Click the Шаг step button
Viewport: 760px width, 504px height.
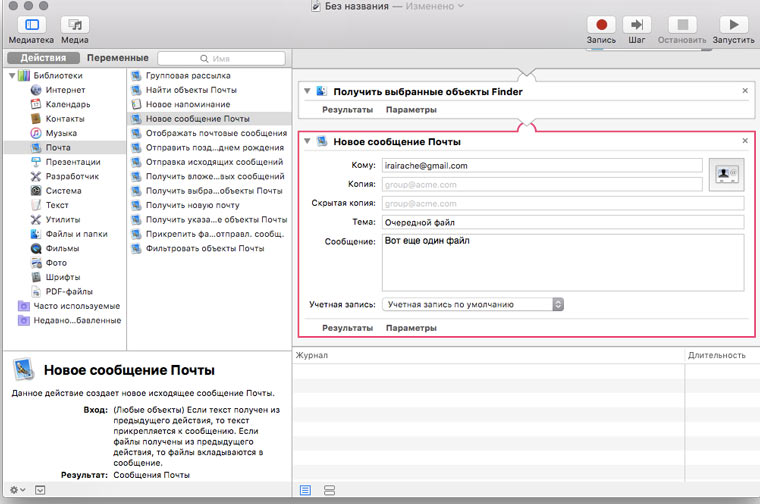pyautogui.click(x=637, y=25)
